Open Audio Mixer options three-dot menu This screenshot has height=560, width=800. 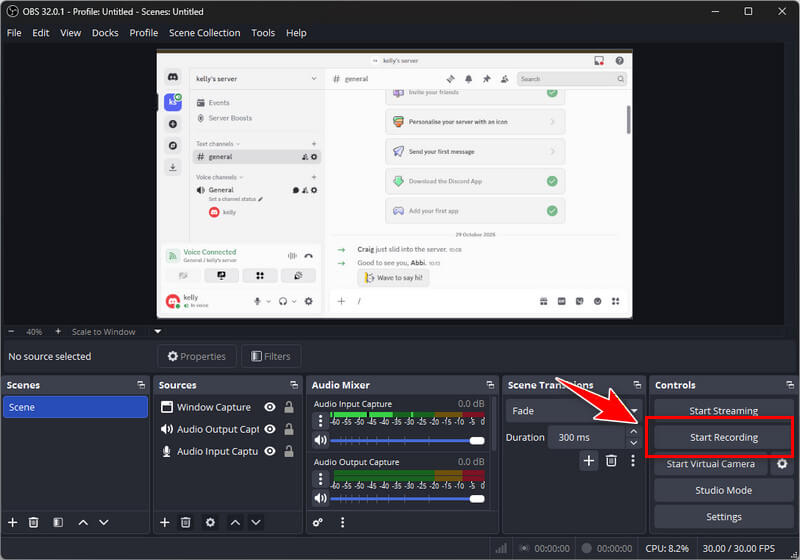(342, 522)
